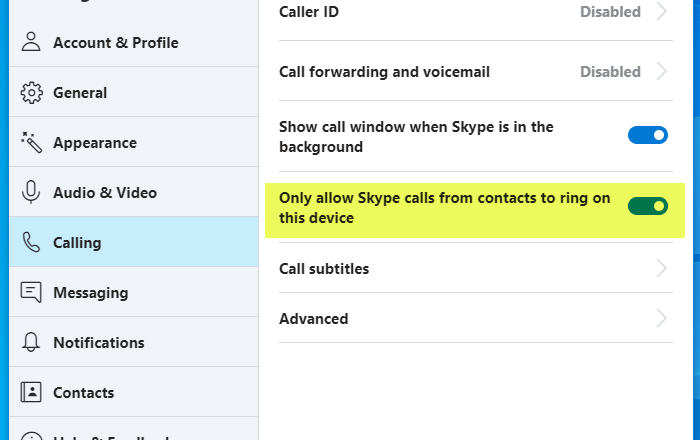Screen dimensions: 700x440
Task: Open Notifications settings section
Action: click(x=99, y=342)
